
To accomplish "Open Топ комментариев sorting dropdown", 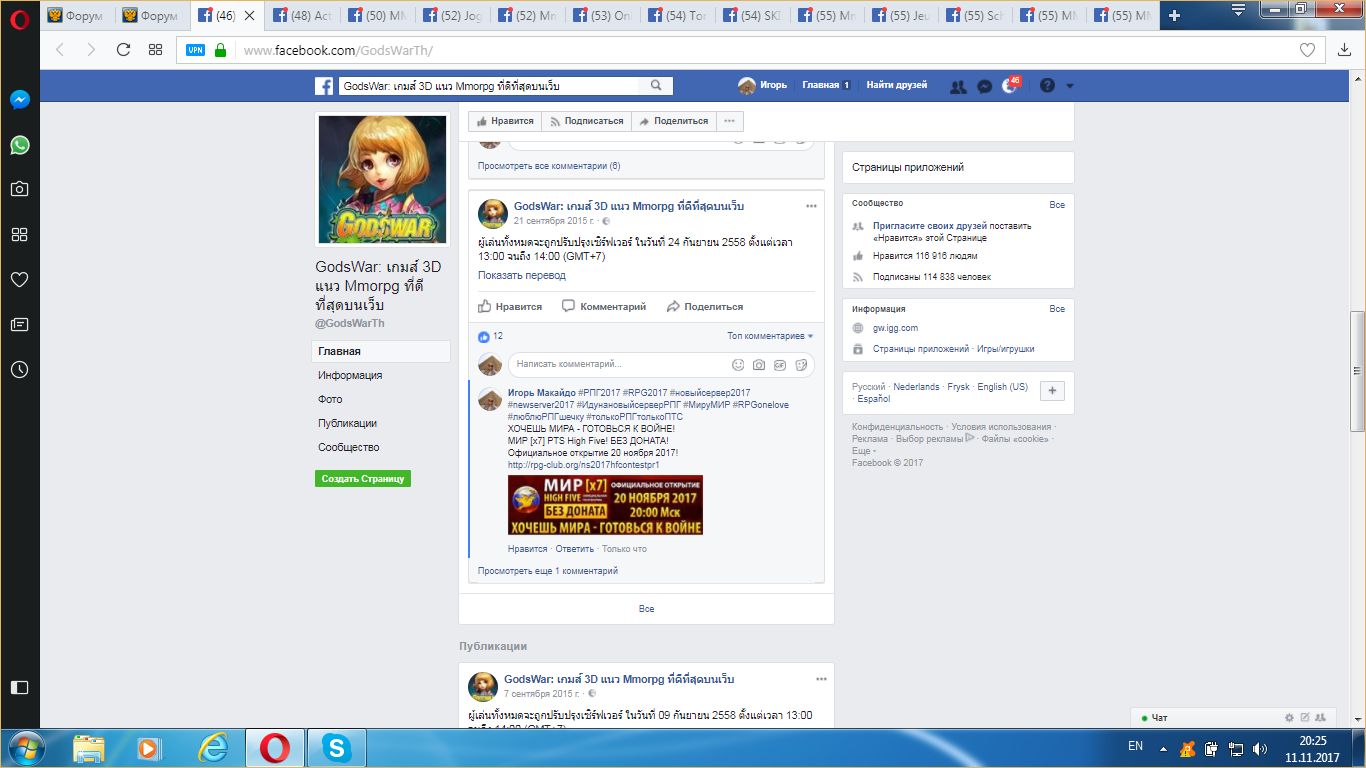I will coord(770,336).
